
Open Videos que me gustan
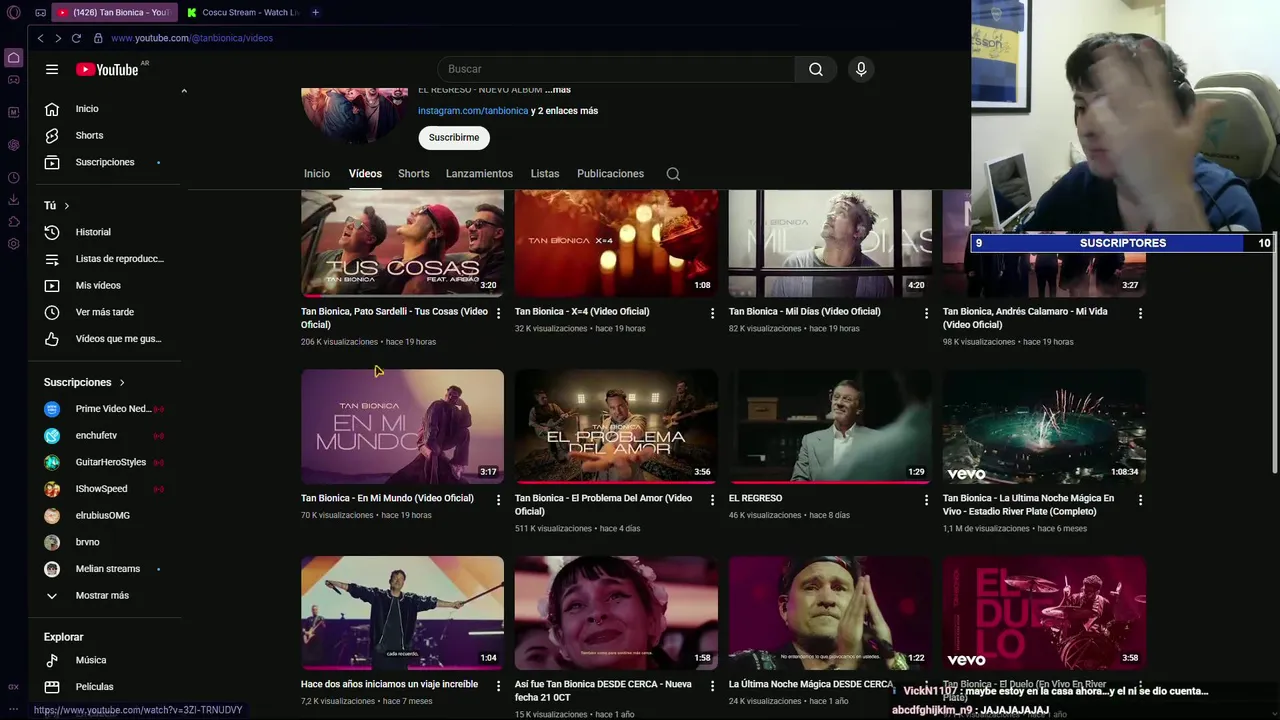pos(108,339)
